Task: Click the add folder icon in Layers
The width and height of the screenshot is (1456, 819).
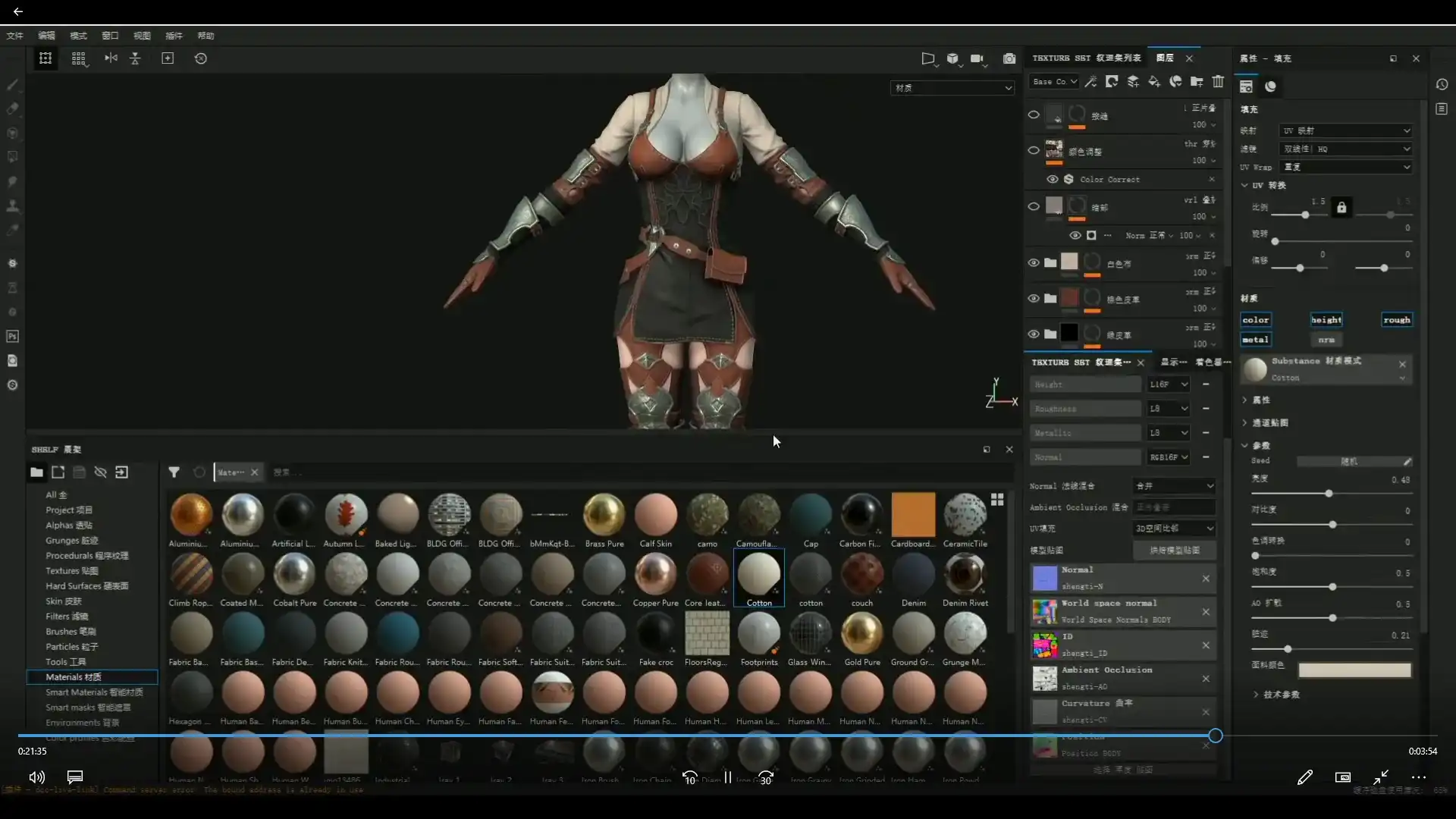Action: coord(1197,82)
